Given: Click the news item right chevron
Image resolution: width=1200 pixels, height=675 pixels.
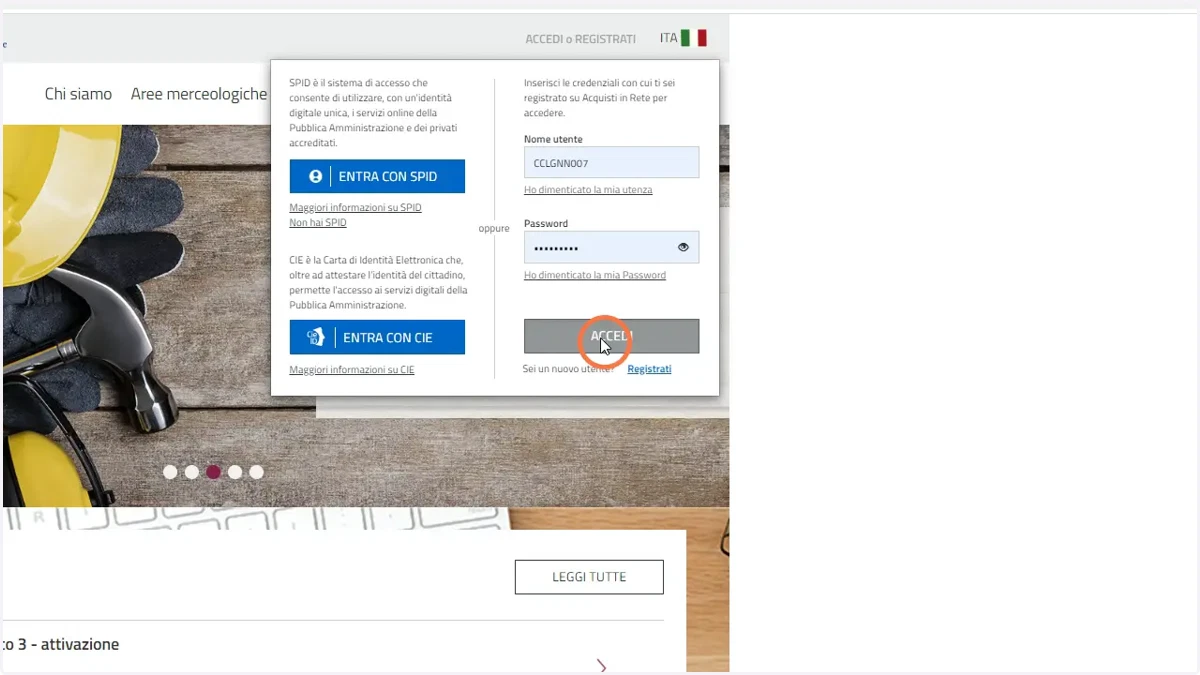Looking at the screenshot, I should point(601,665).
